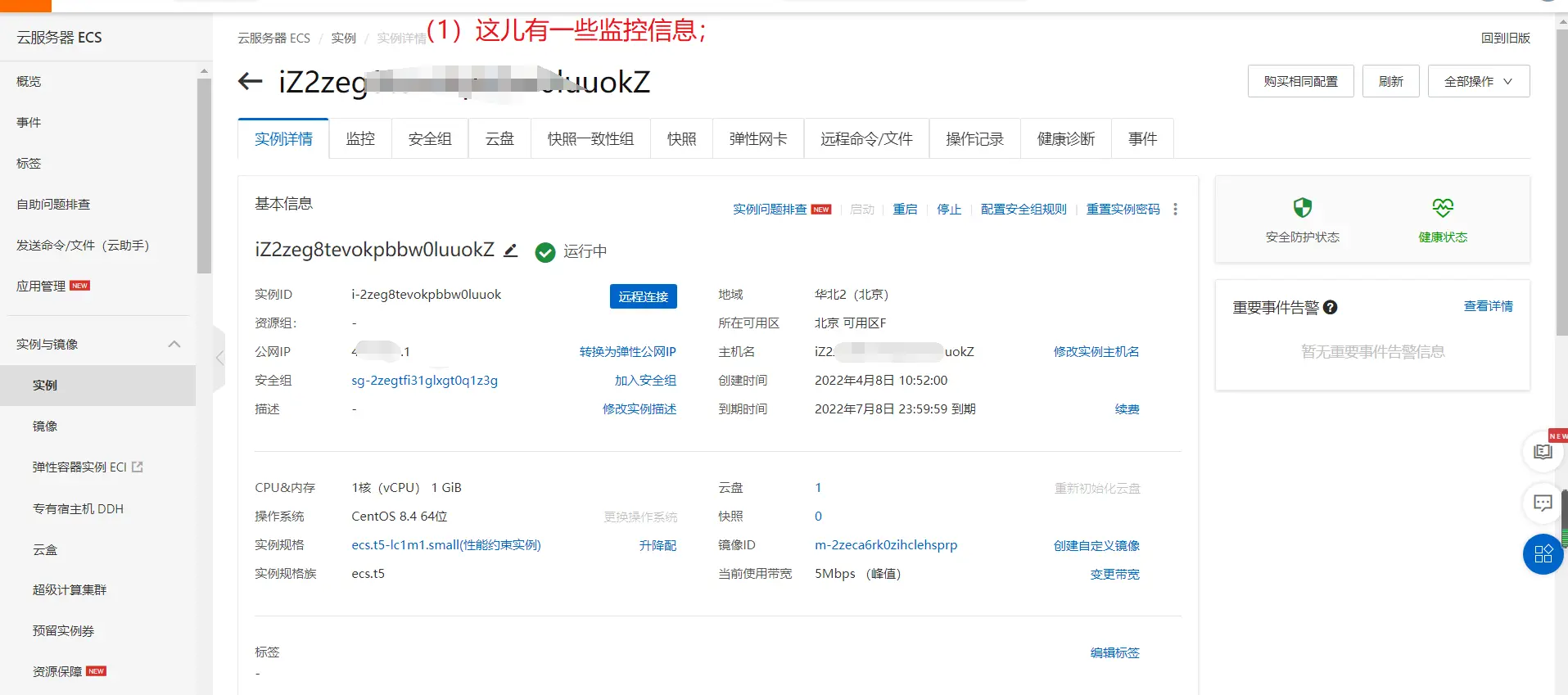Open the blue floating grid shortcut button
The width and height of the screenshot is (1568, 695).
[x=1543, y=554]
